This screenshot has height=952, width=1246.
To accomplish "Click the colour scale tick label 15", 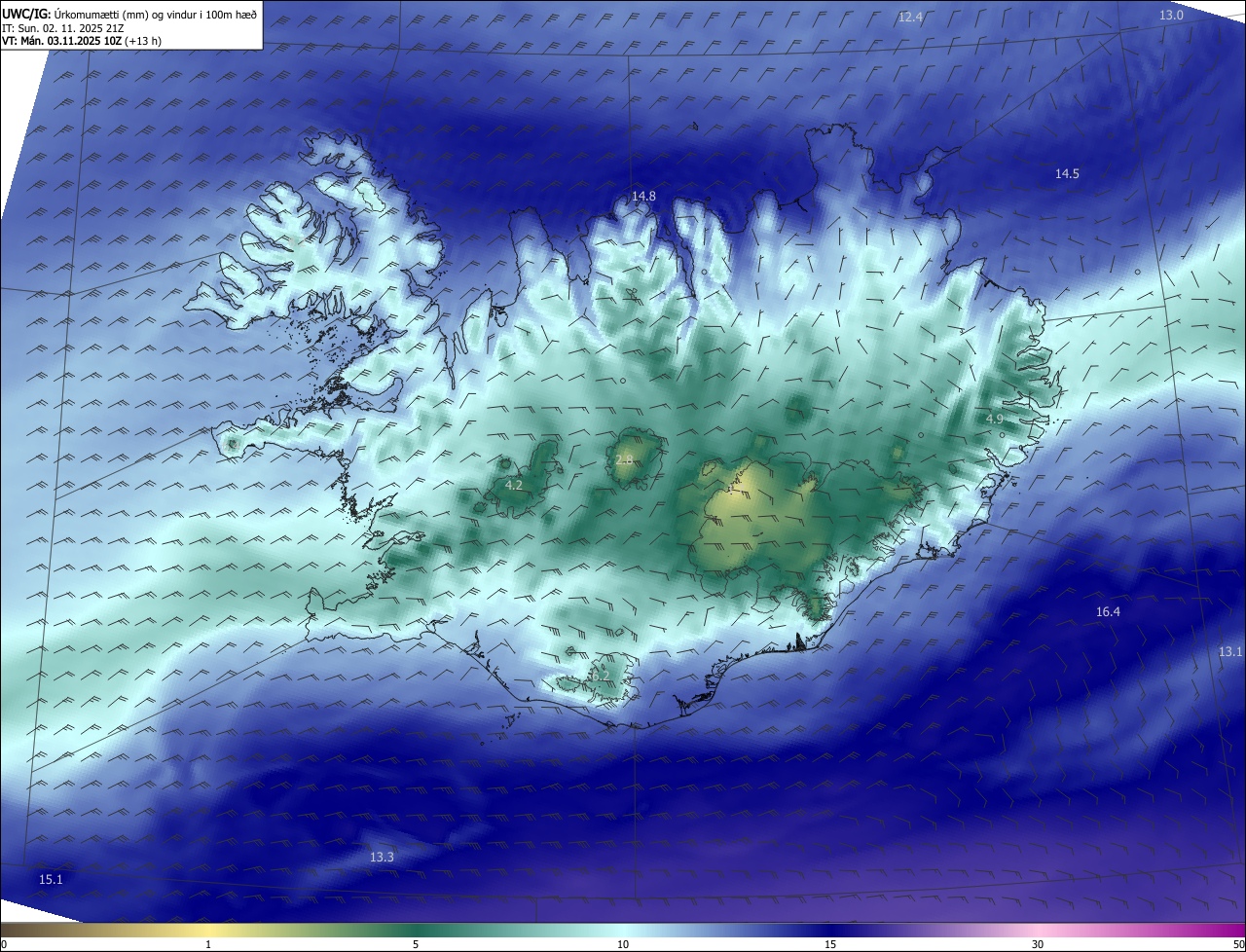I will coord(830,944).
